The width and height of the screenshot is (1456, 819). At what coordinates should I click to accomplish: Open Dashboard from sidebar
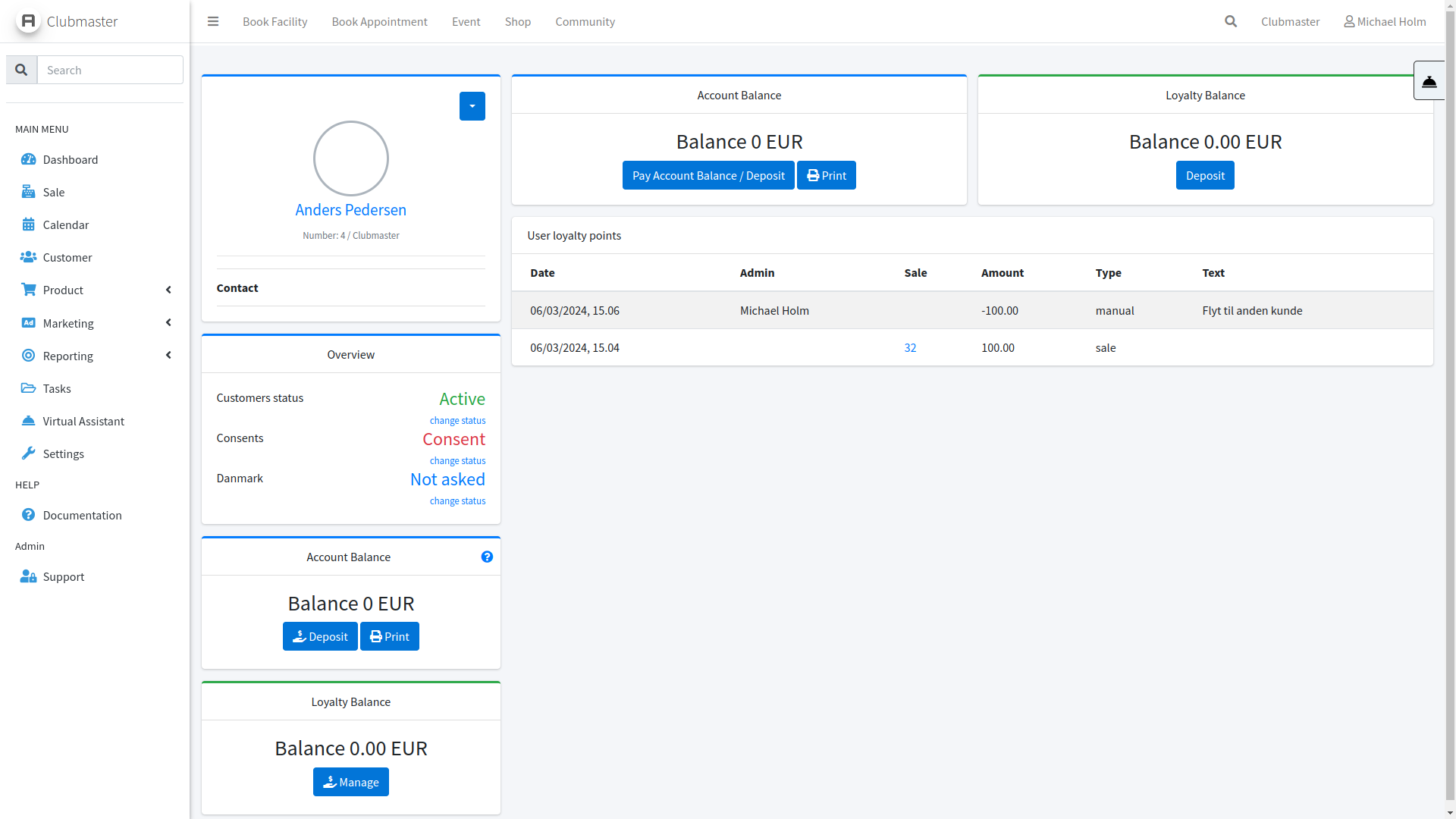pos(71,159)
